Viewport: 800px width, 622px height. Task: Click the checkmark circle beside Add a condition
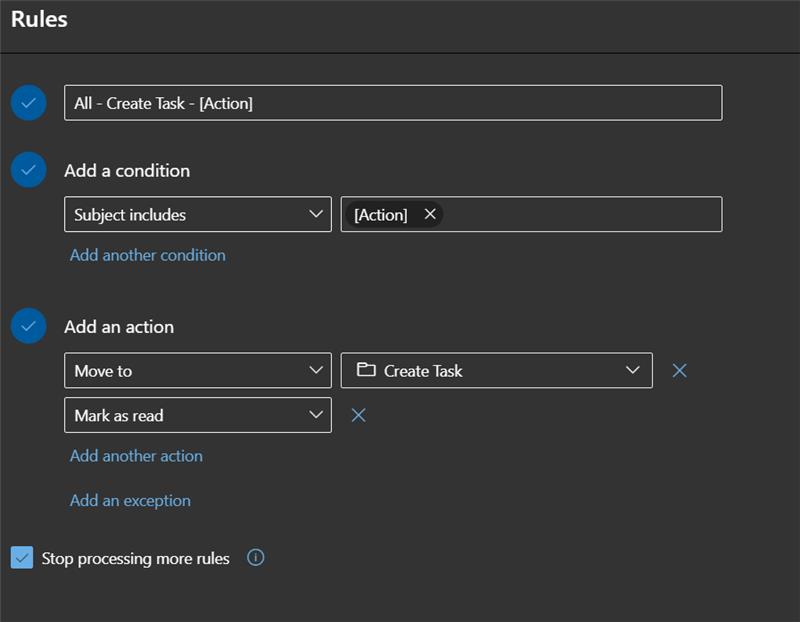29,170
